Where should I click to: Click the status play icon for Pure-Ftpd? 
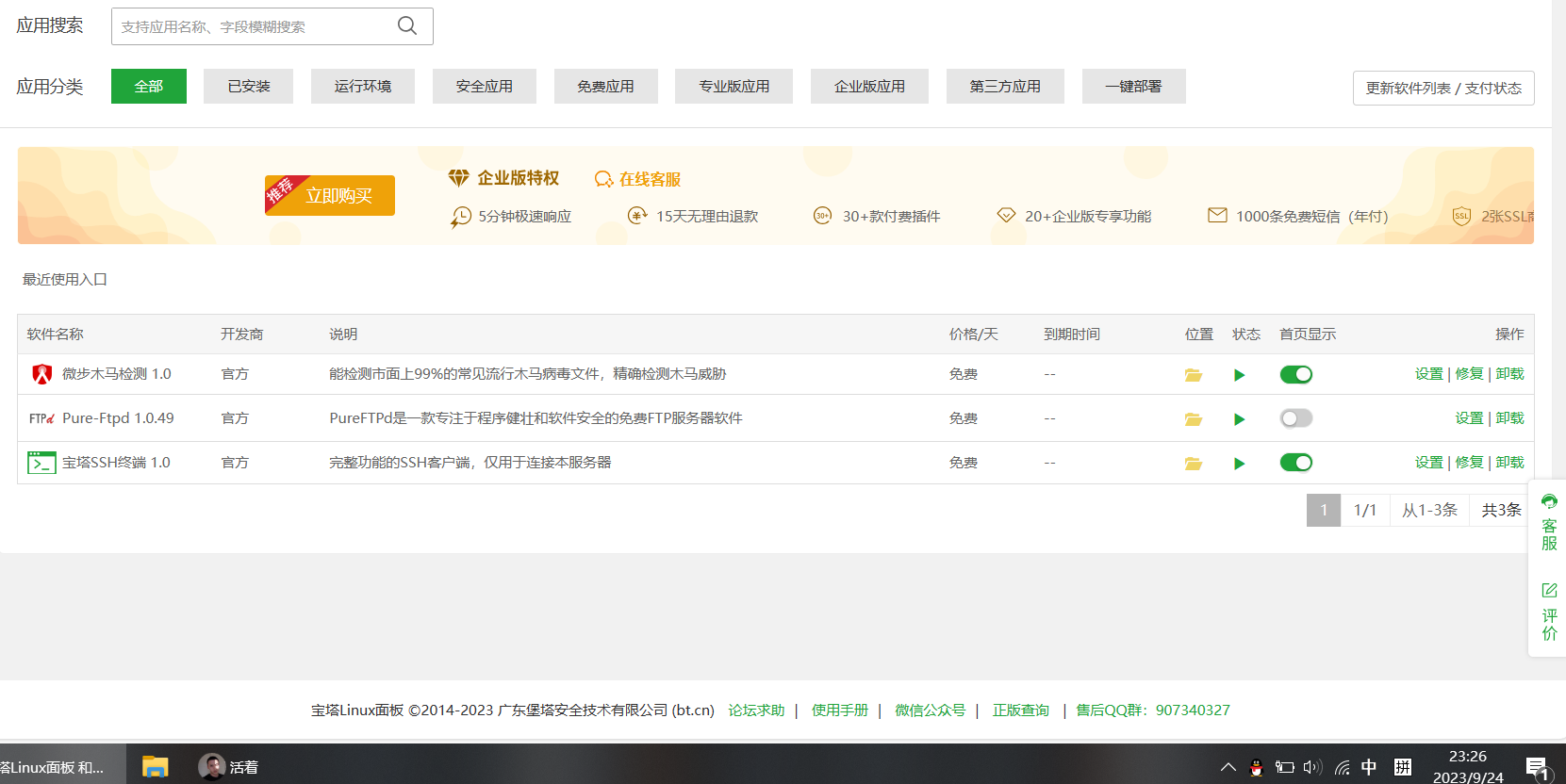(x=1240, y=419)
